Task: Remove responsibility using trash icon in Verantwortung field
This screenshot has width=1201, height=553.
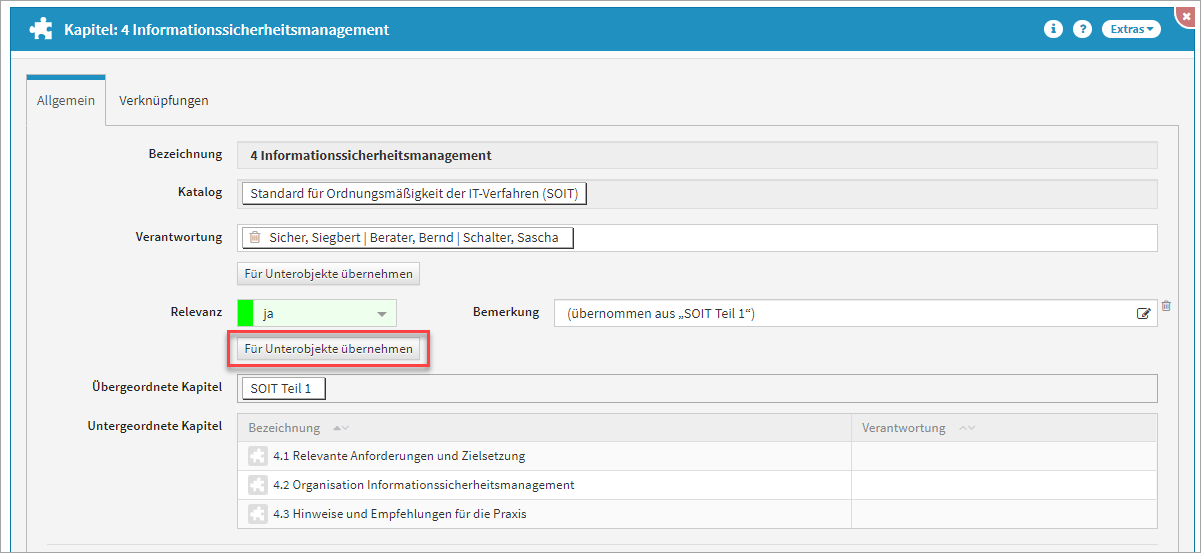Action: (255, 238)
